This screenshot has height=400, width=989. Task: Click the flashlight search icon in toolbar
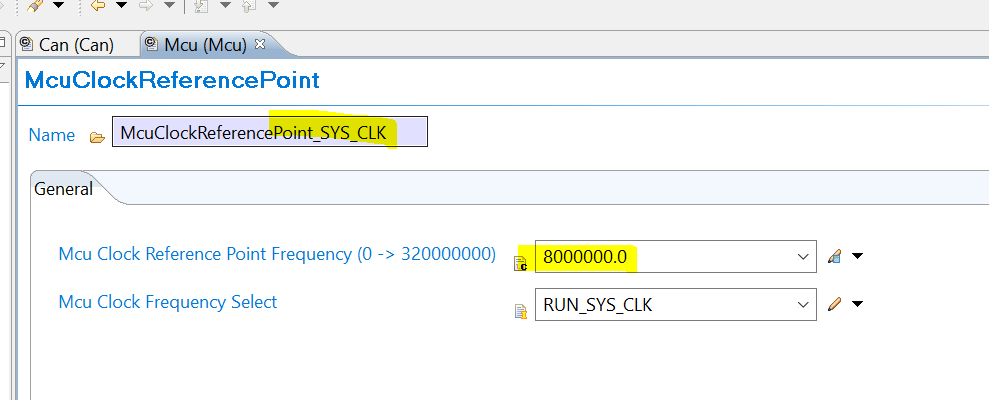[x=33, y=6]
